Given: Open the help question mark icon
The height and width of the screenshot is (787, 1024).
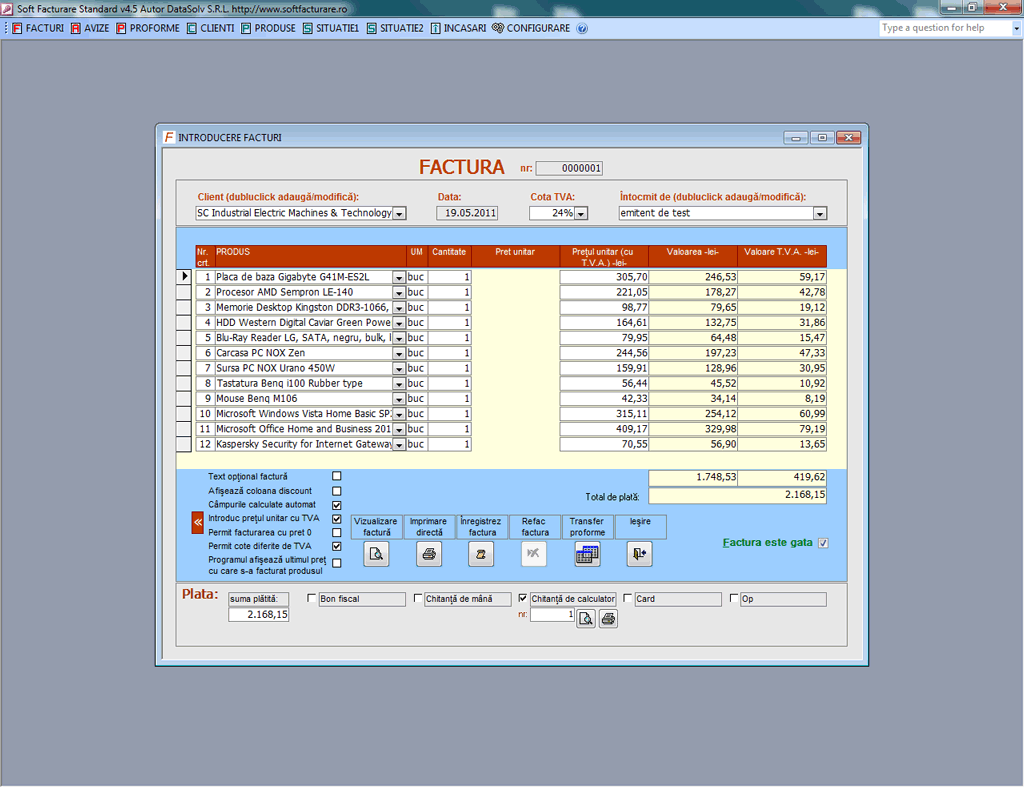Looking at the screenshot, I should (x=582, y=29).
